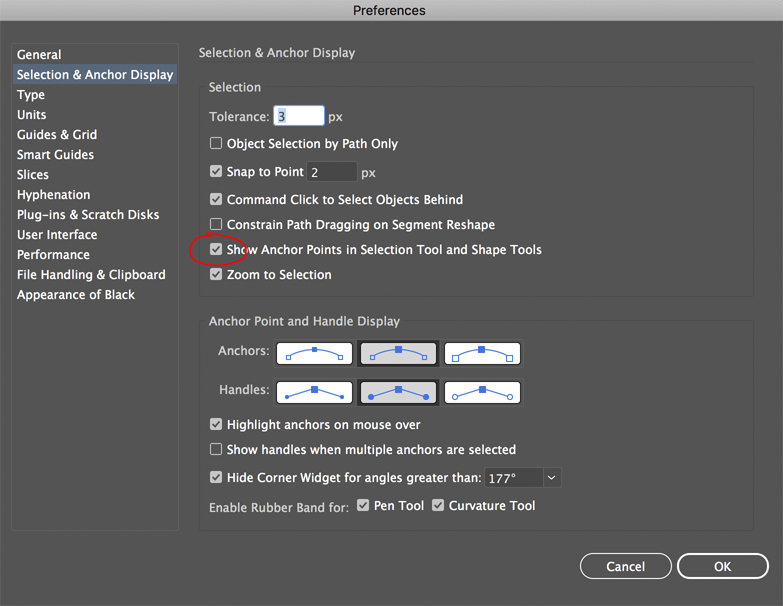
Task: Disable Highlight anchors on mouse over
Action: click(x=216, y=425)
